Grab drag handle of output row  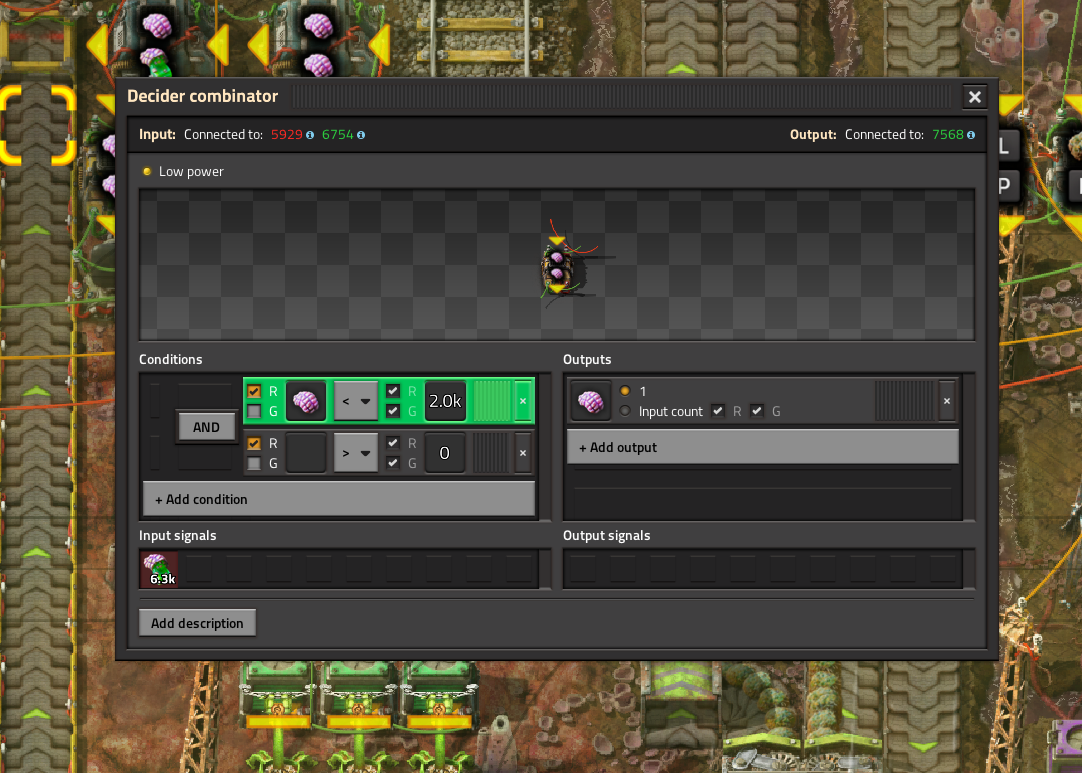905,401
